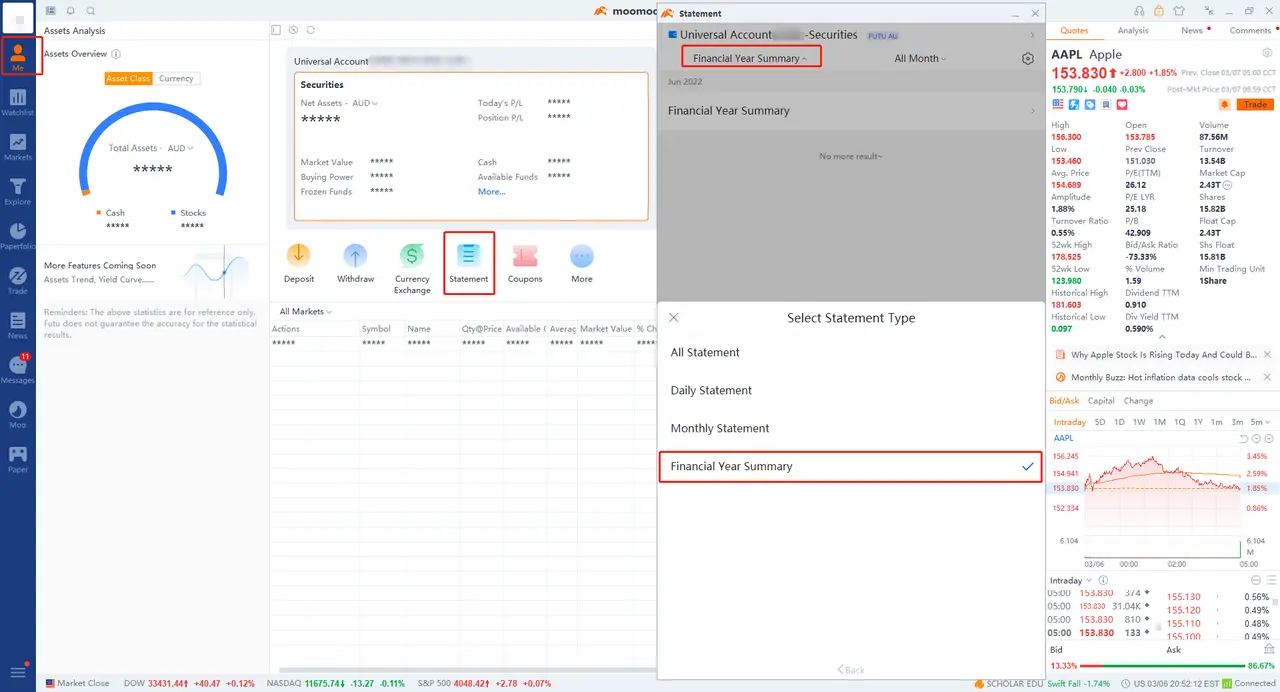
Task: Click the Assets Overview info icon
Action: coord(116,54)
